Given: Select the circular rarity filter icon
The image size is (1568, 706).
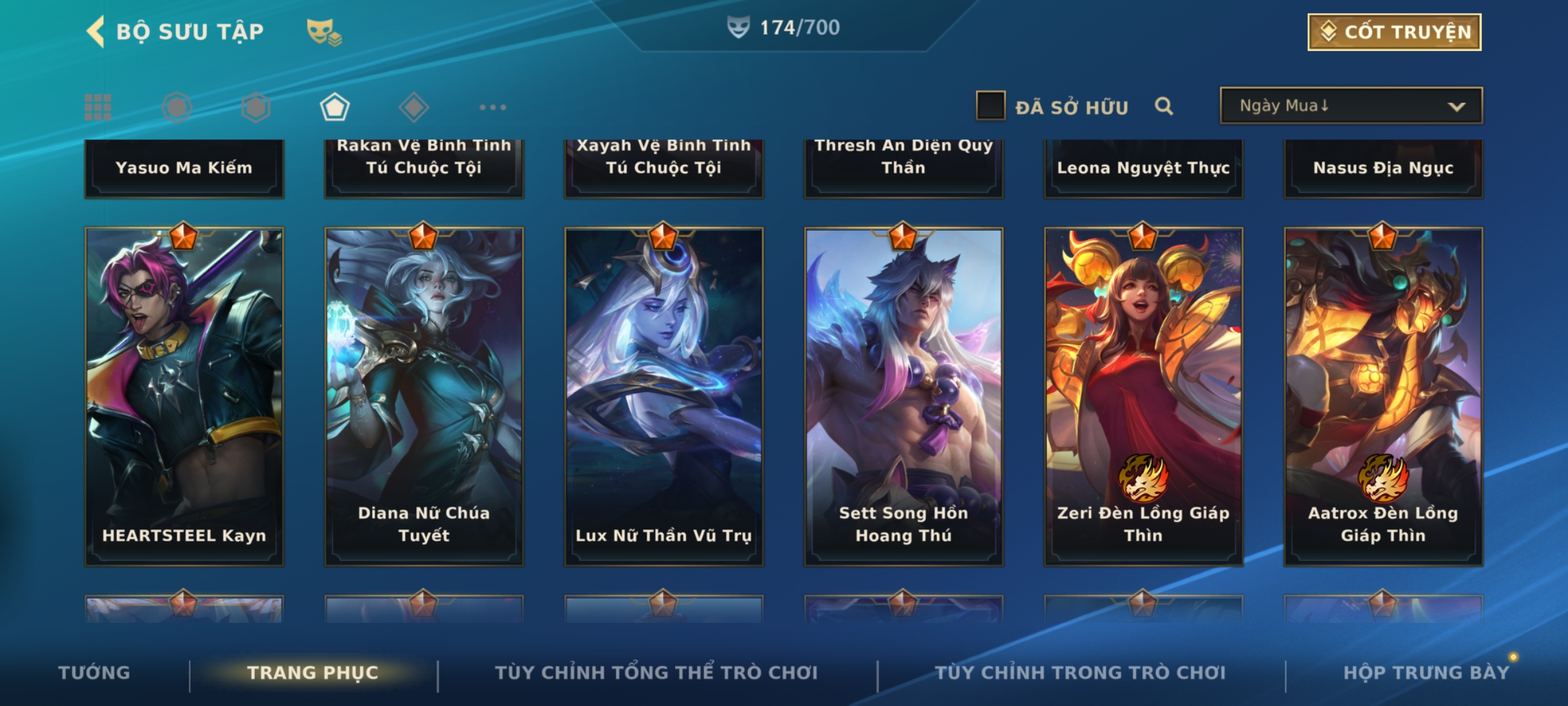Looking at the screenshot, I should tap(176, 107).
